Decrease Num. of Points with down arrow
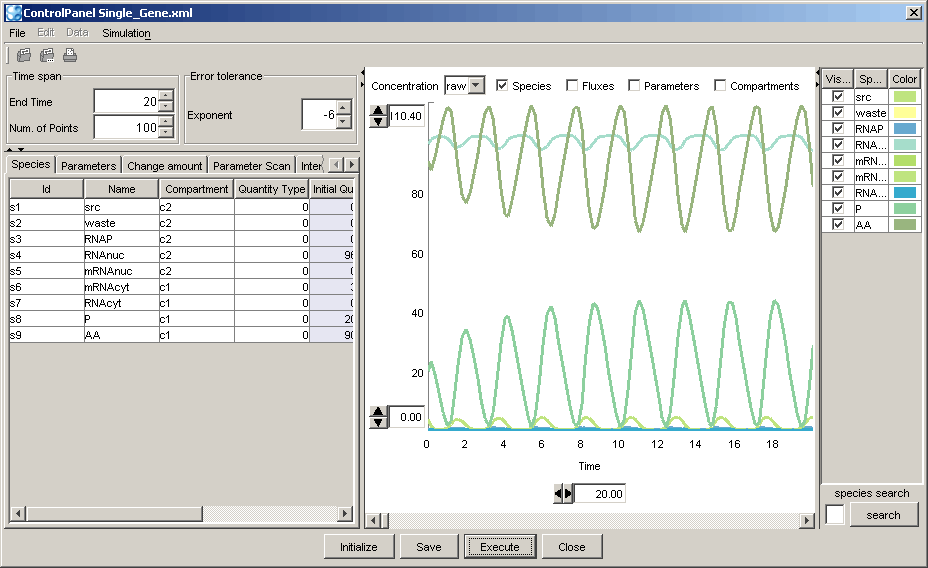The width and height of the screenshot is (928, 568). (x=166, y=133)
